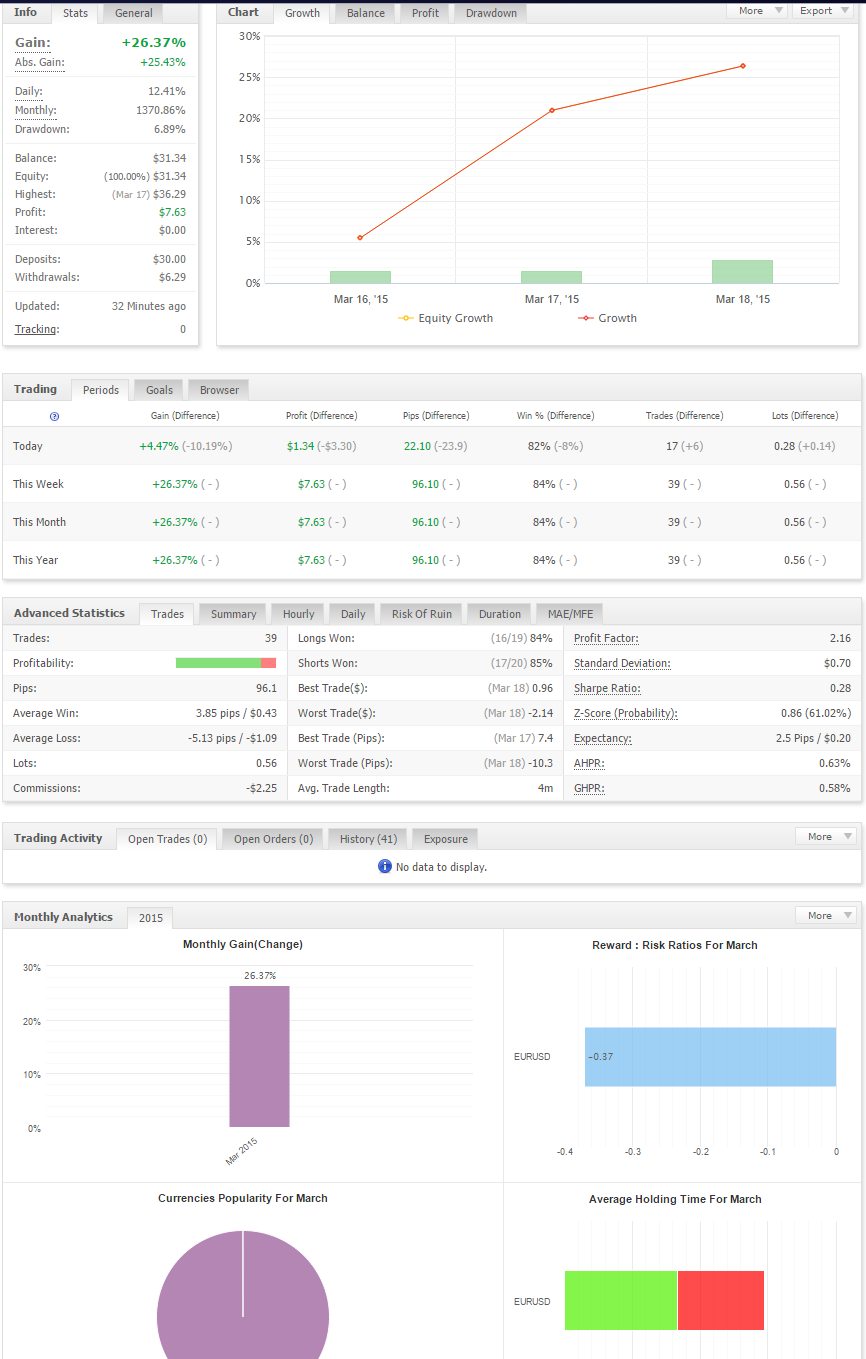Click the GHPR label
This screenshot has height=1359, width=866.
click(590, 788)
